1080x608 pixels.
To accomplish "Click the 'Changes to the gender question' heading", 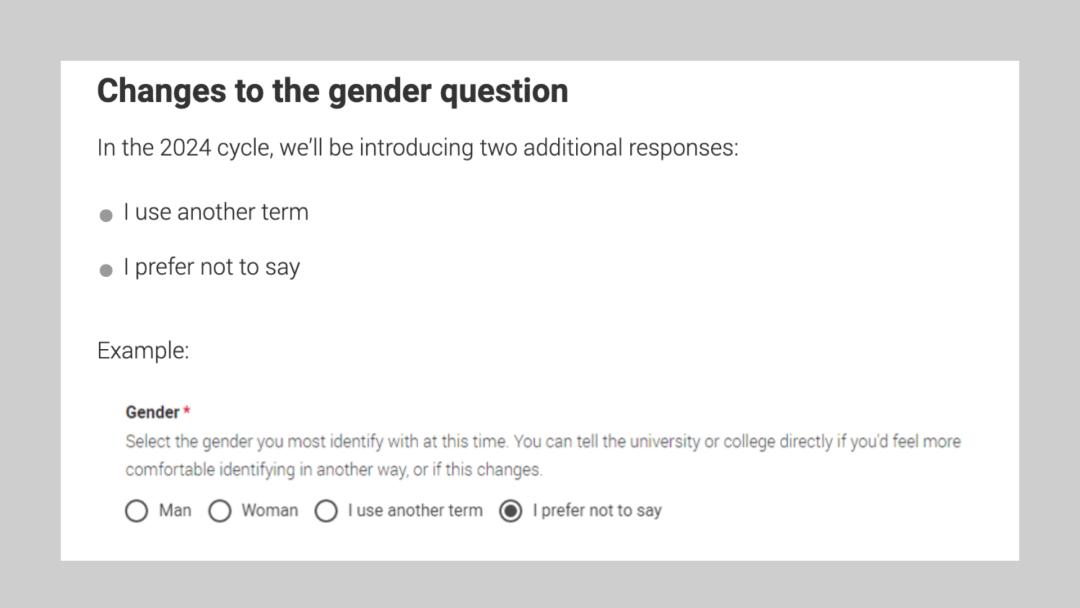I will coord(332,91).
